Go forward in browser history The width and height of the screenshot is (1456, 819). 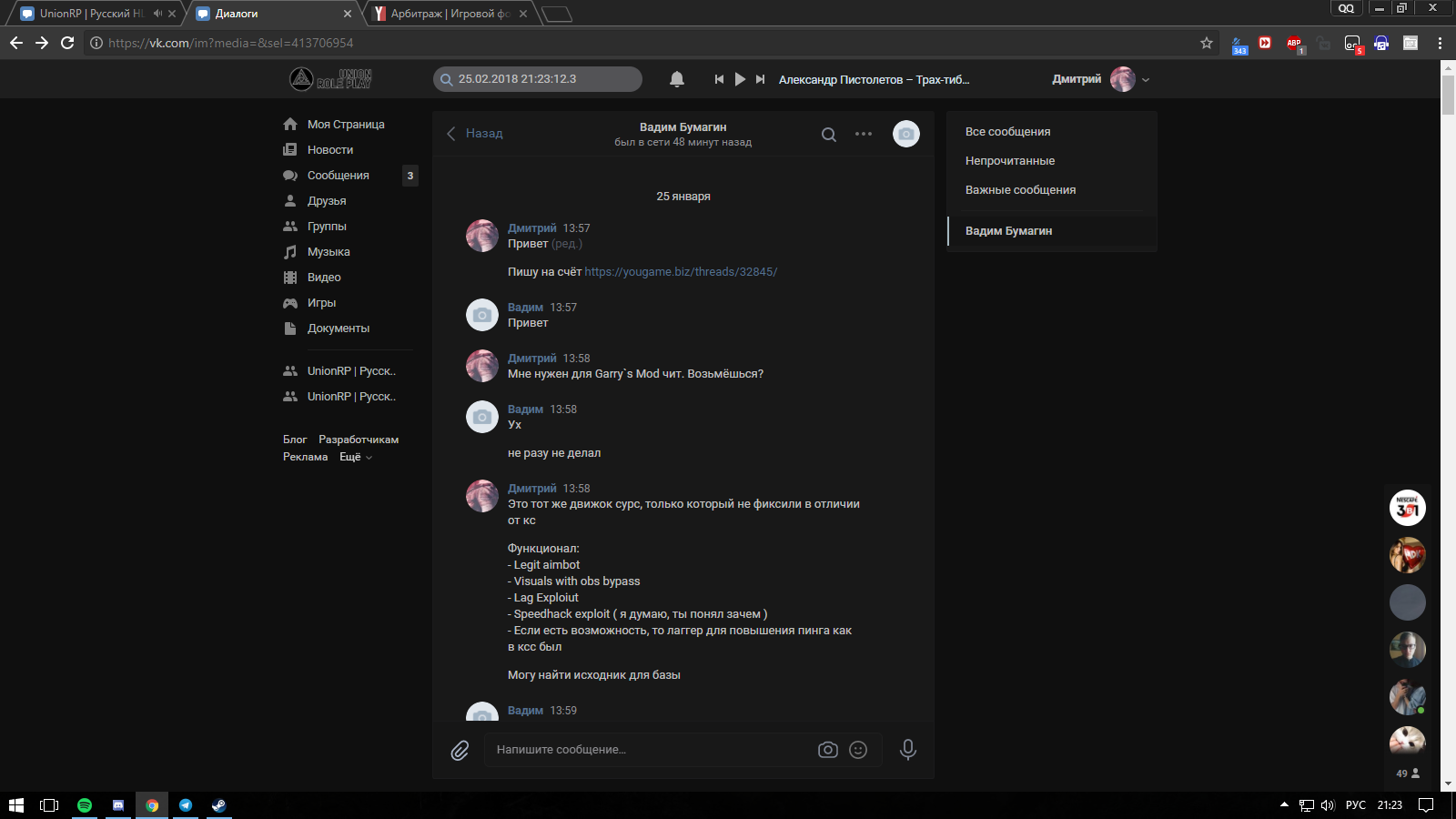[x=42, y=43]
